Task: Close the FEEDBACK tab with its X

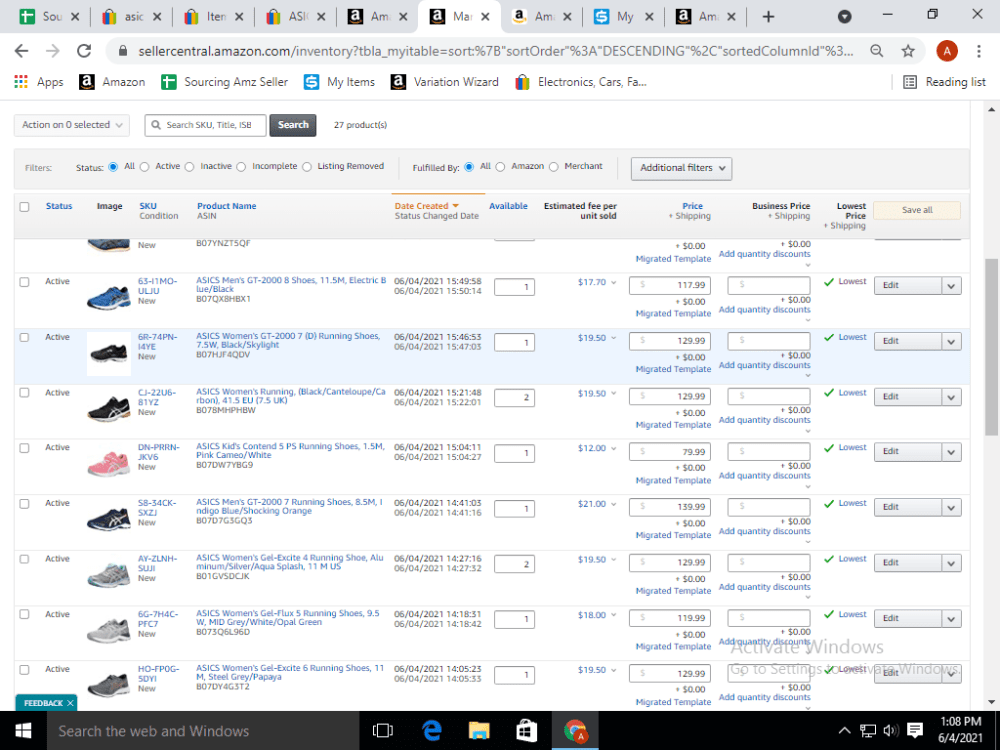Action: click(70, 703)
